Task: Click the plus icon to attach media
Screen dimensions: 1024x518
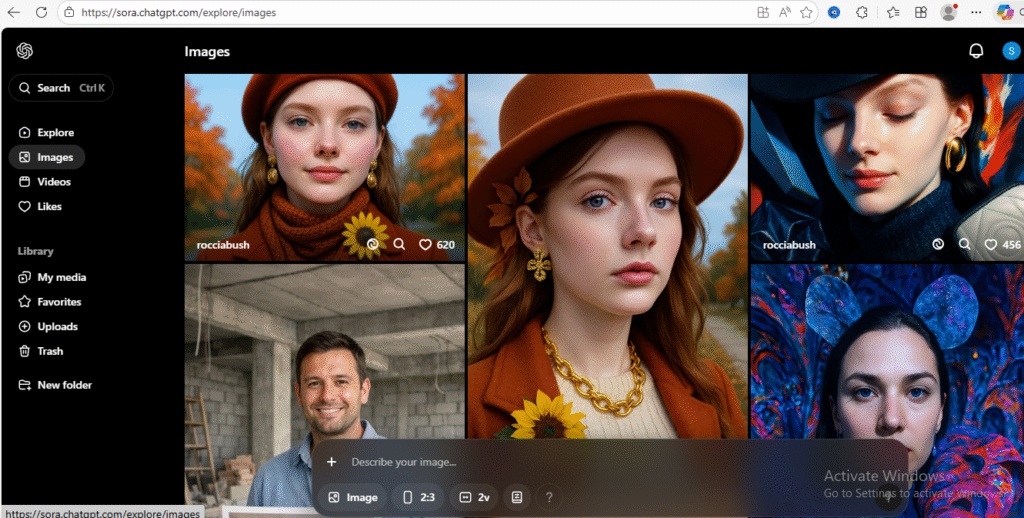Action: tap(332, 462)
